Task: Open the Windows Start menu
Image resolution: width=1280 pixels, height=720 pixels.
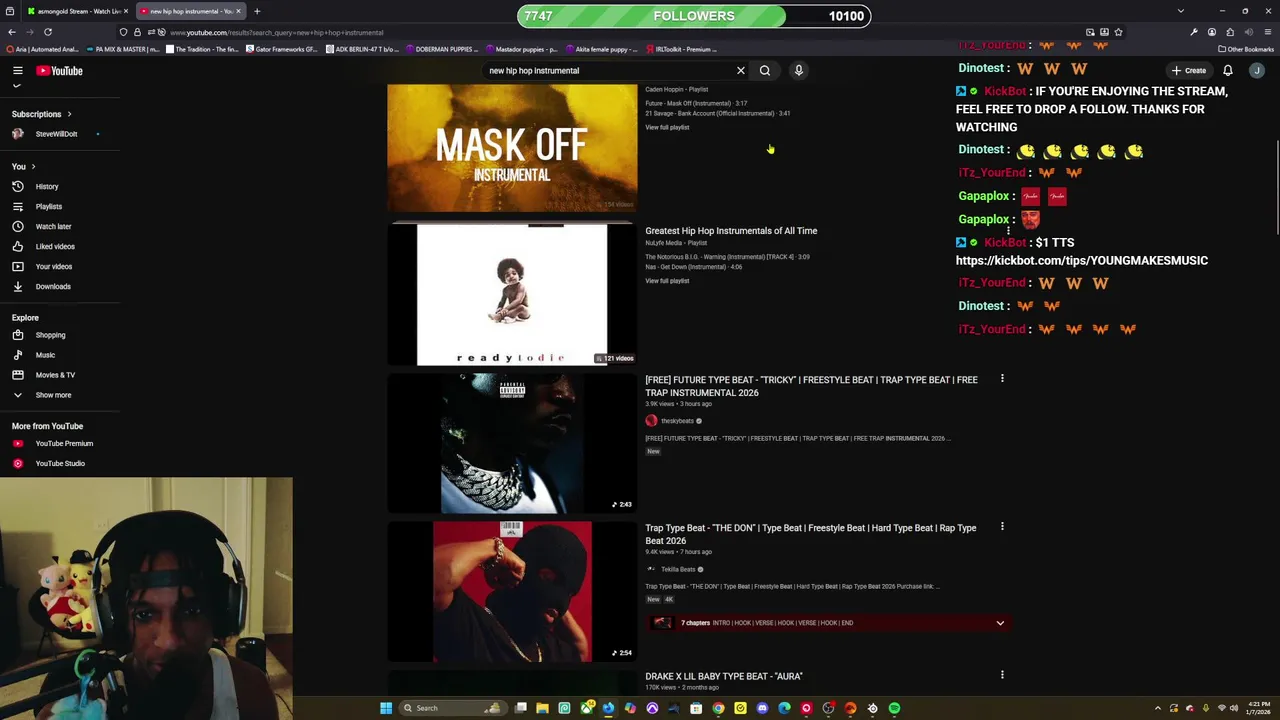Action: click(386, 708)
